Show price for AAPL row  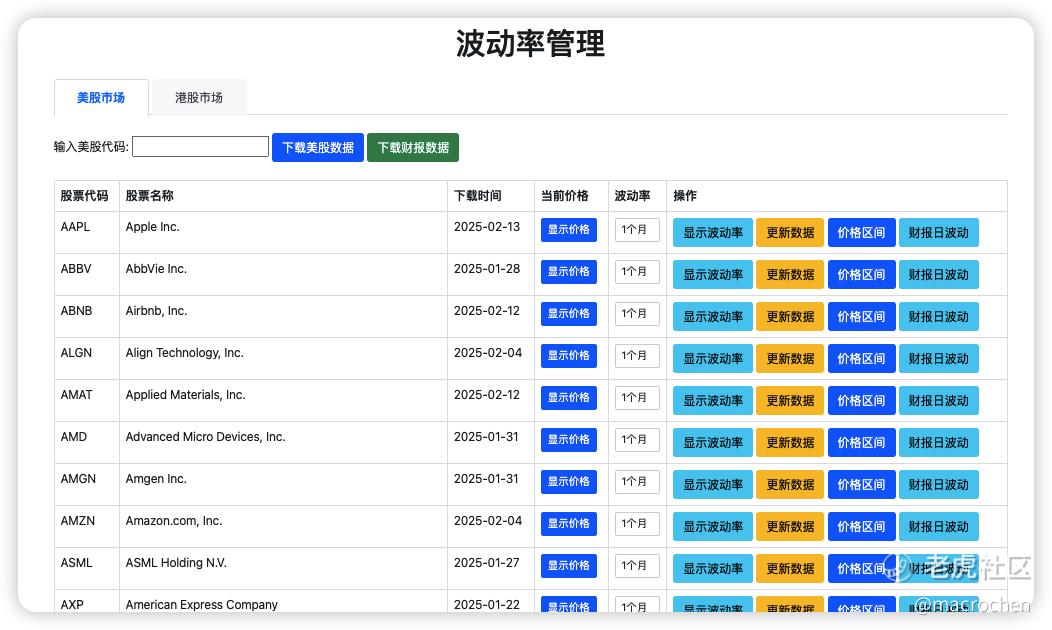tap(569, 229)
